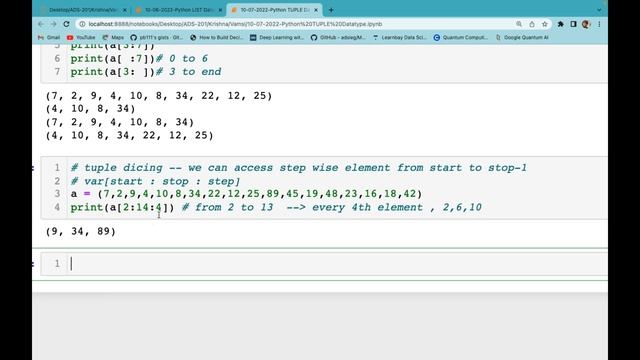This screenshot has height=360, width=640.
Task: Open the How to Build Deci... bookmark
Action: (x=216, y=38)
